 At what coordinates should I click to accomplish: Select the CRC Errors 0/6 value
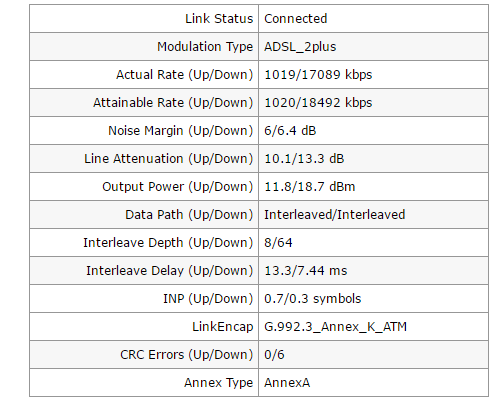pyautogui.click(x=274, y=355)
